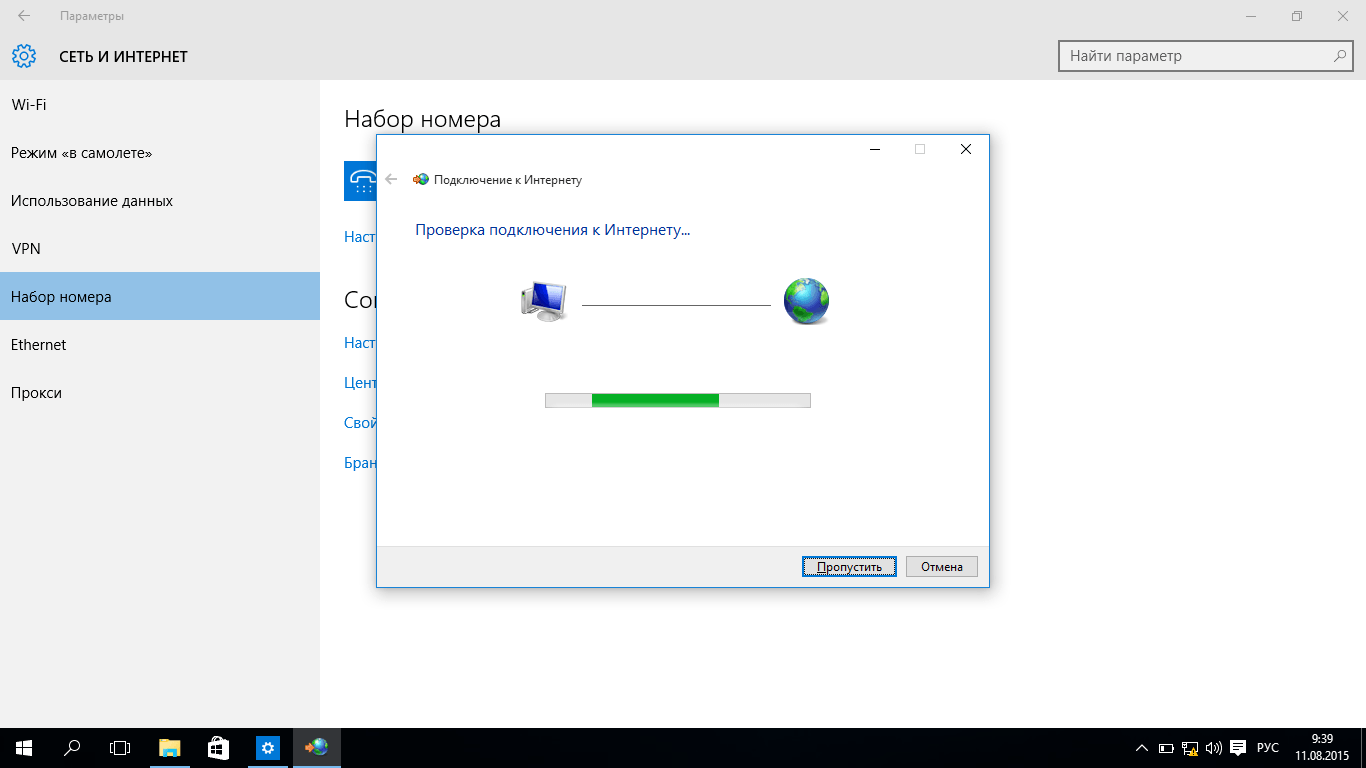Click the Набор номера page heading
Image resolution: width=1366 pixels, height=768 pixels.
[422, 119]
